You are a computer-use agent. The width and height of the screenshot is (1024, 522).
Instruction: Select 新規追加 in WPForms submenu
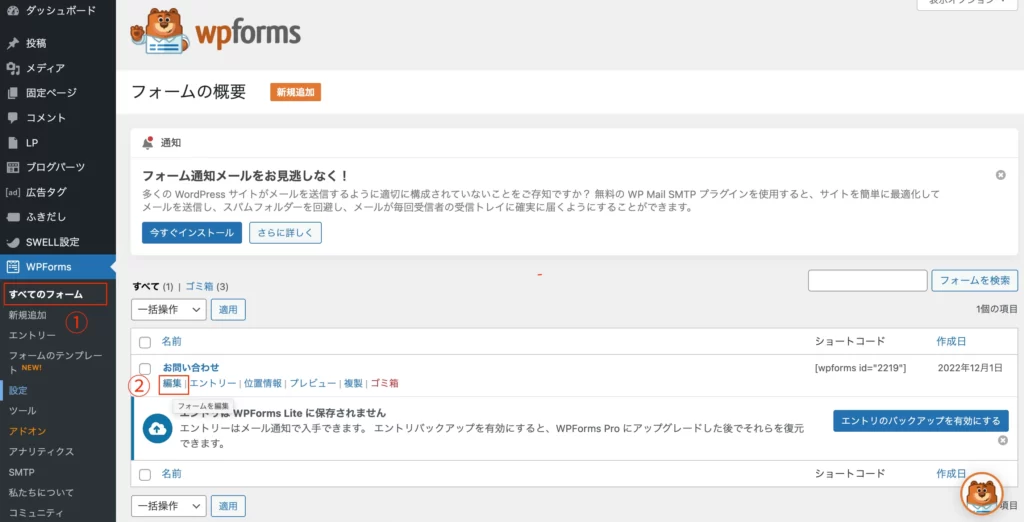[27, 315]
